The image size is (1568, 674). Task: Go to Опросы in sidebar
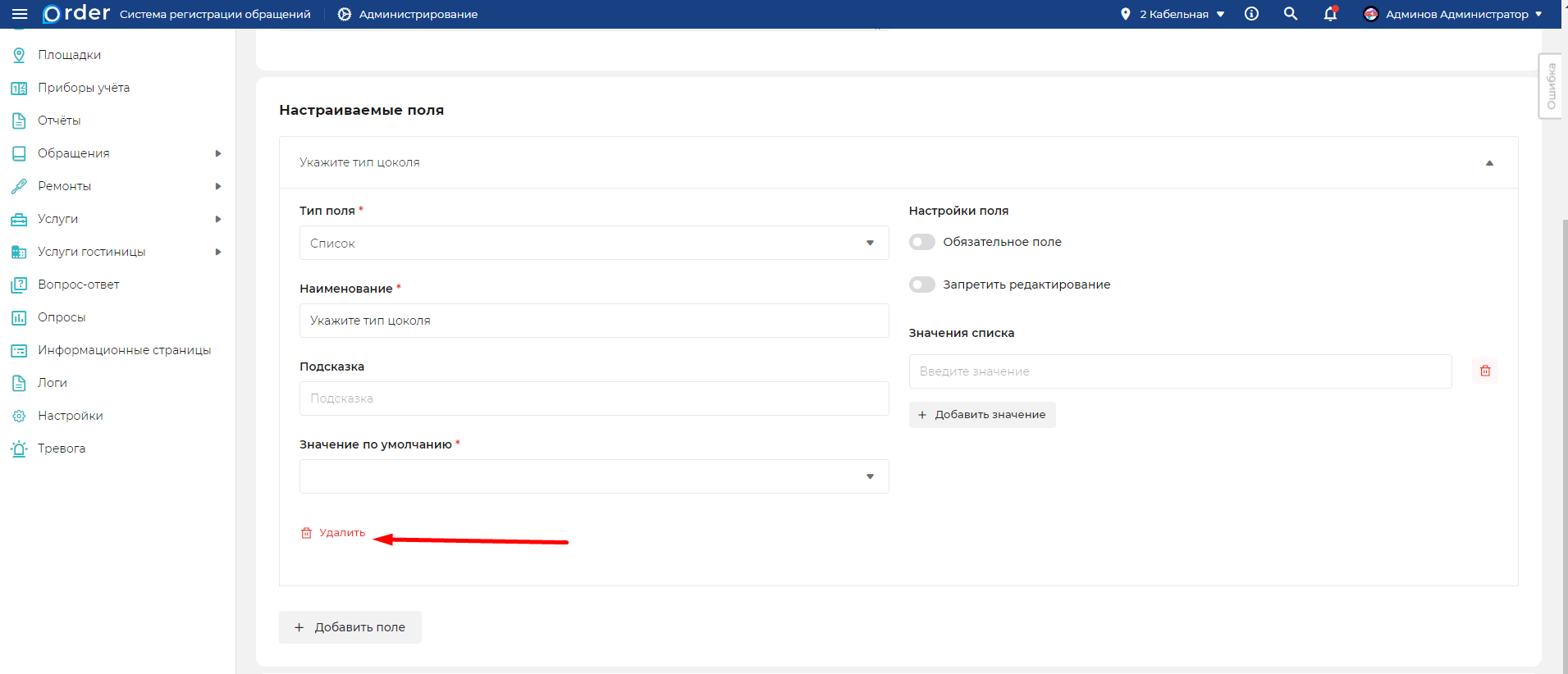62,317
